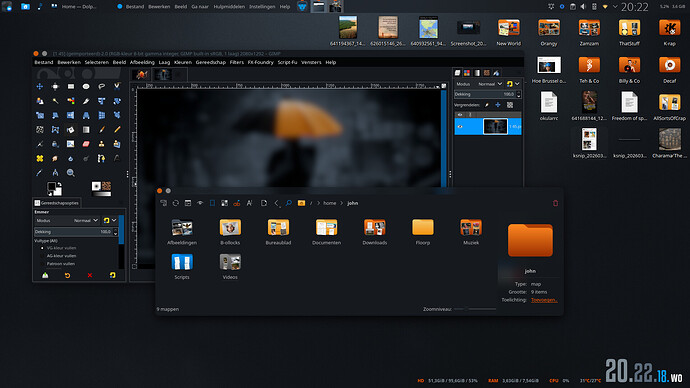Select the Eraser tool in GIMP toolbox
Image resolution: width=690 pixels, height=388 pixels.
pos(86,144)
